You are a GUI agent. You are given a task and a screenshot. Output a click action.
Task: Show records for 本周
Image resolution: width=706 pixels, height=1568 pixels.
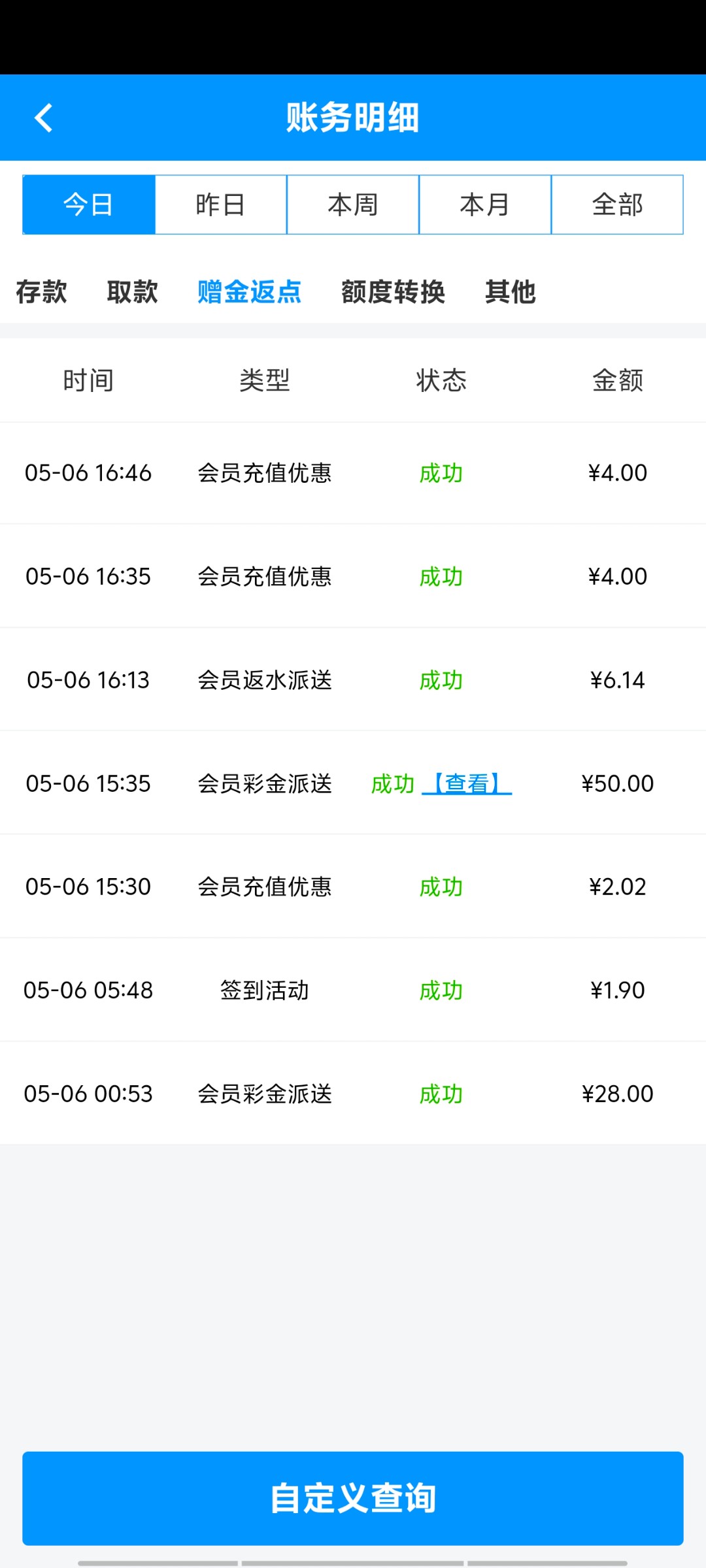(353, 204)
